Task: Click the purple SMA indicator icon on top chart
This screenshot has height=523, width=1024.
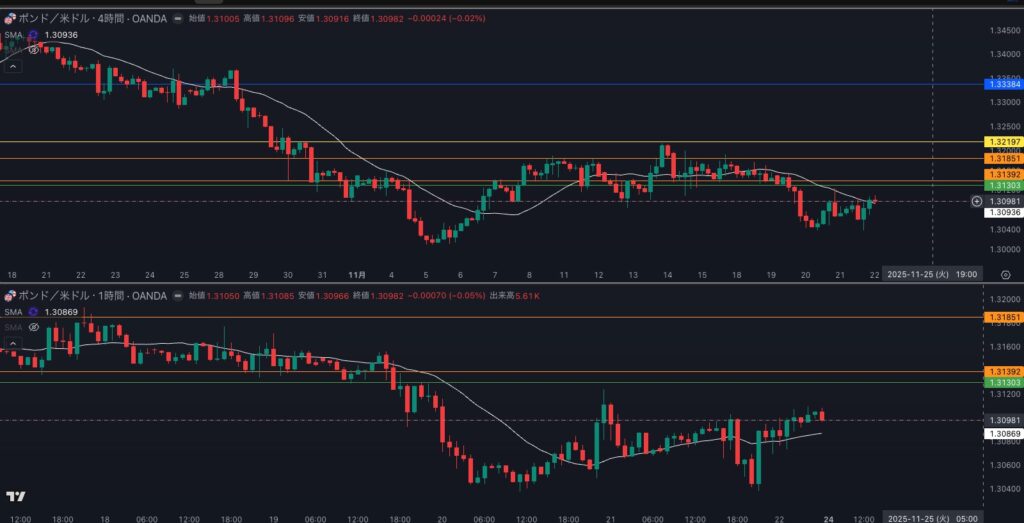Action: coord(33,34)
